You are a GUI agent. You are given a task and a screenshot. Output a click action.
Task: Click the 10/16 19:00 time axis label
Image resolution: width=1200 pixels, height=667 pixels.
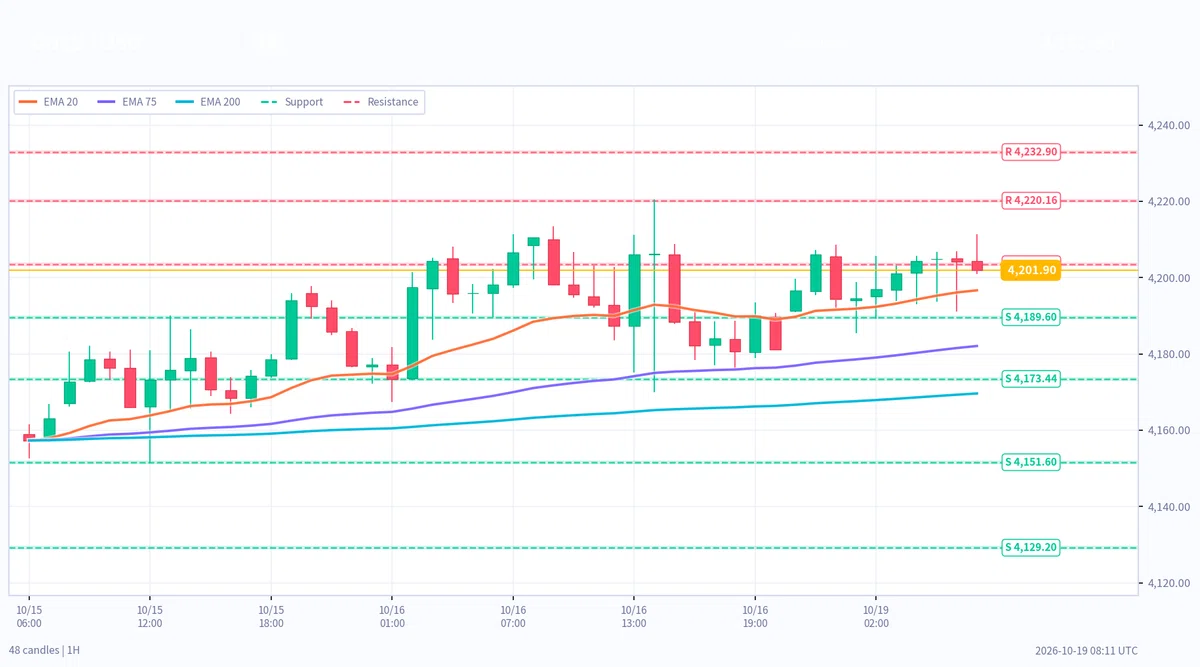point(755,615)
